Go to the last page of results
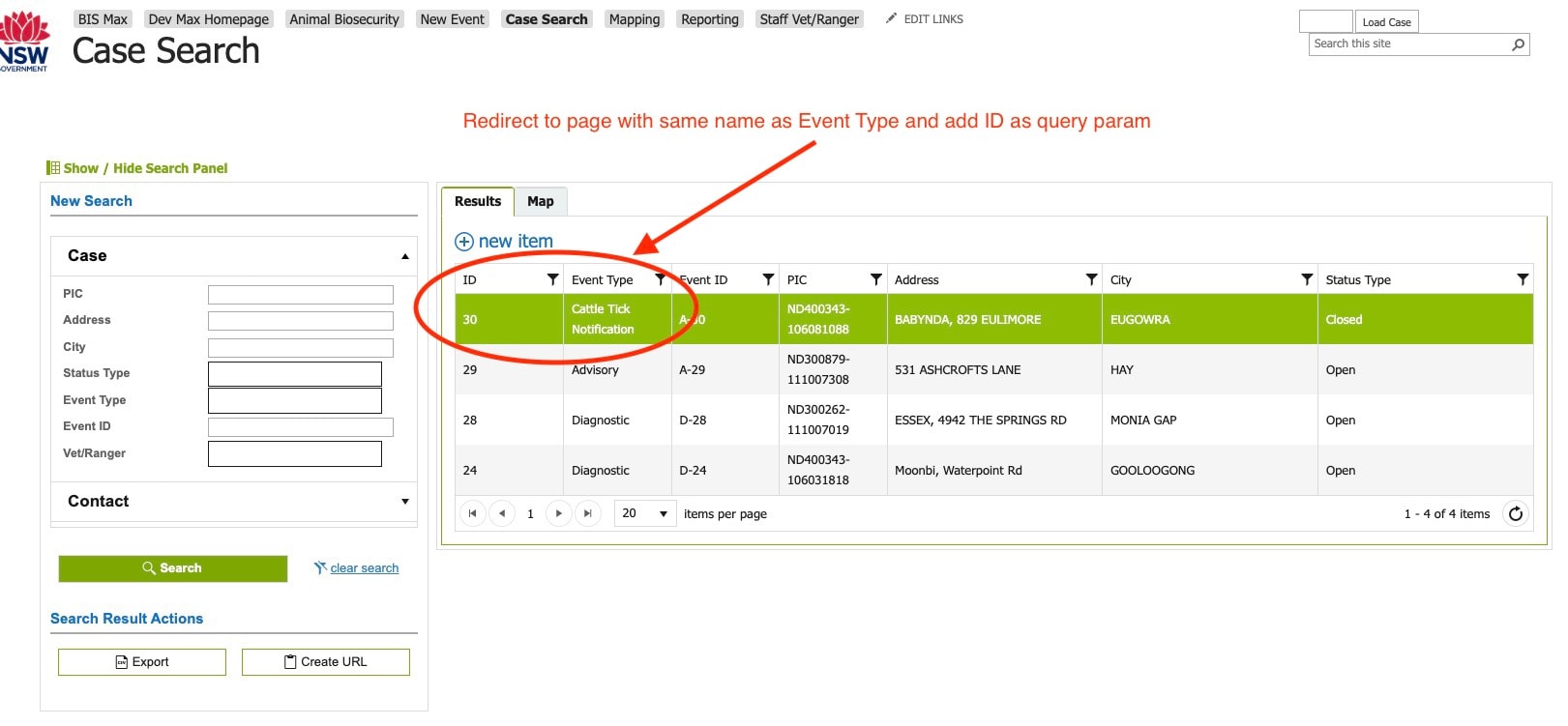Image resolution: width=1568 pixels, height=726 pixels. pyautogui.click(x=587, y=514)
